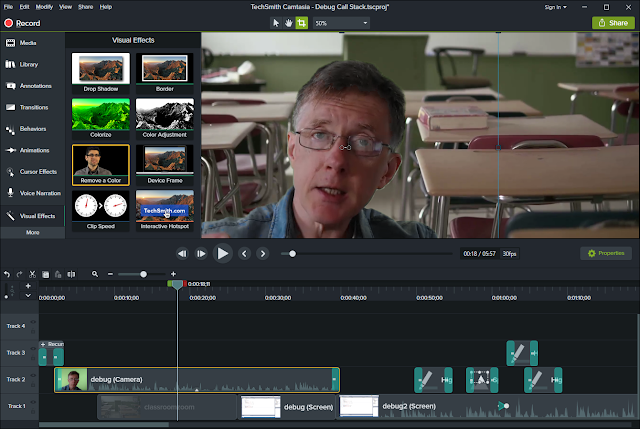Click the Copy icon in timeline toolbar
The image size is (640, 429).
point(45,274)
